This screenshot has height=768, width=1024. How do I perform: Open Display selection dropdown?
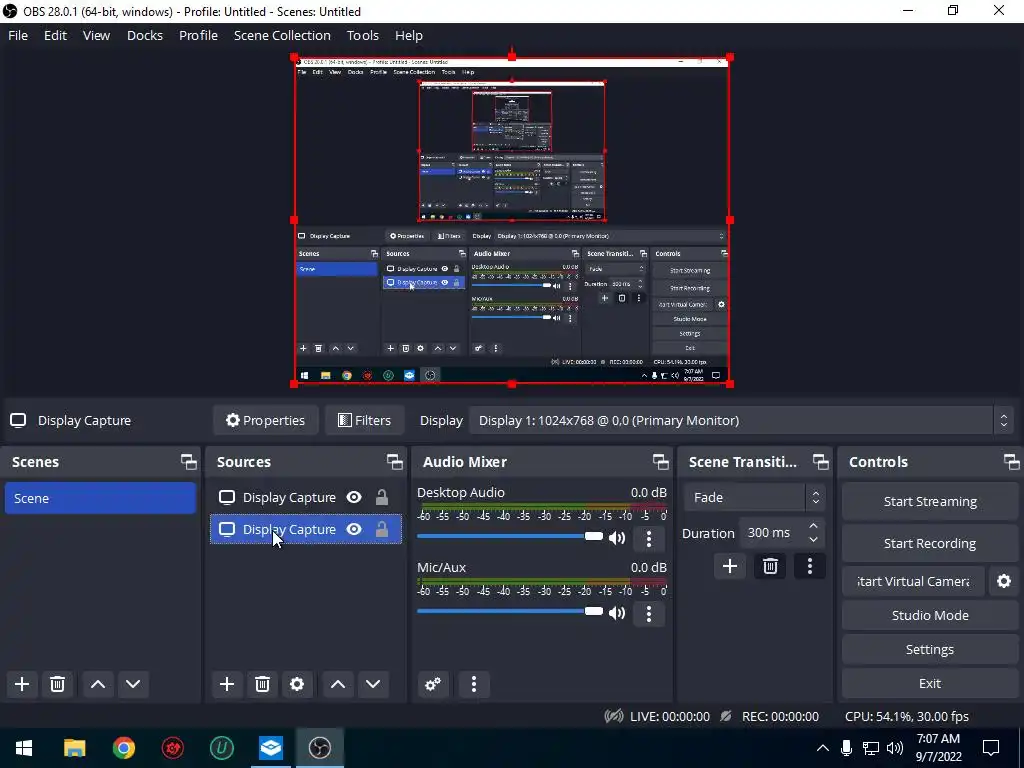click(x=741, y=421)
